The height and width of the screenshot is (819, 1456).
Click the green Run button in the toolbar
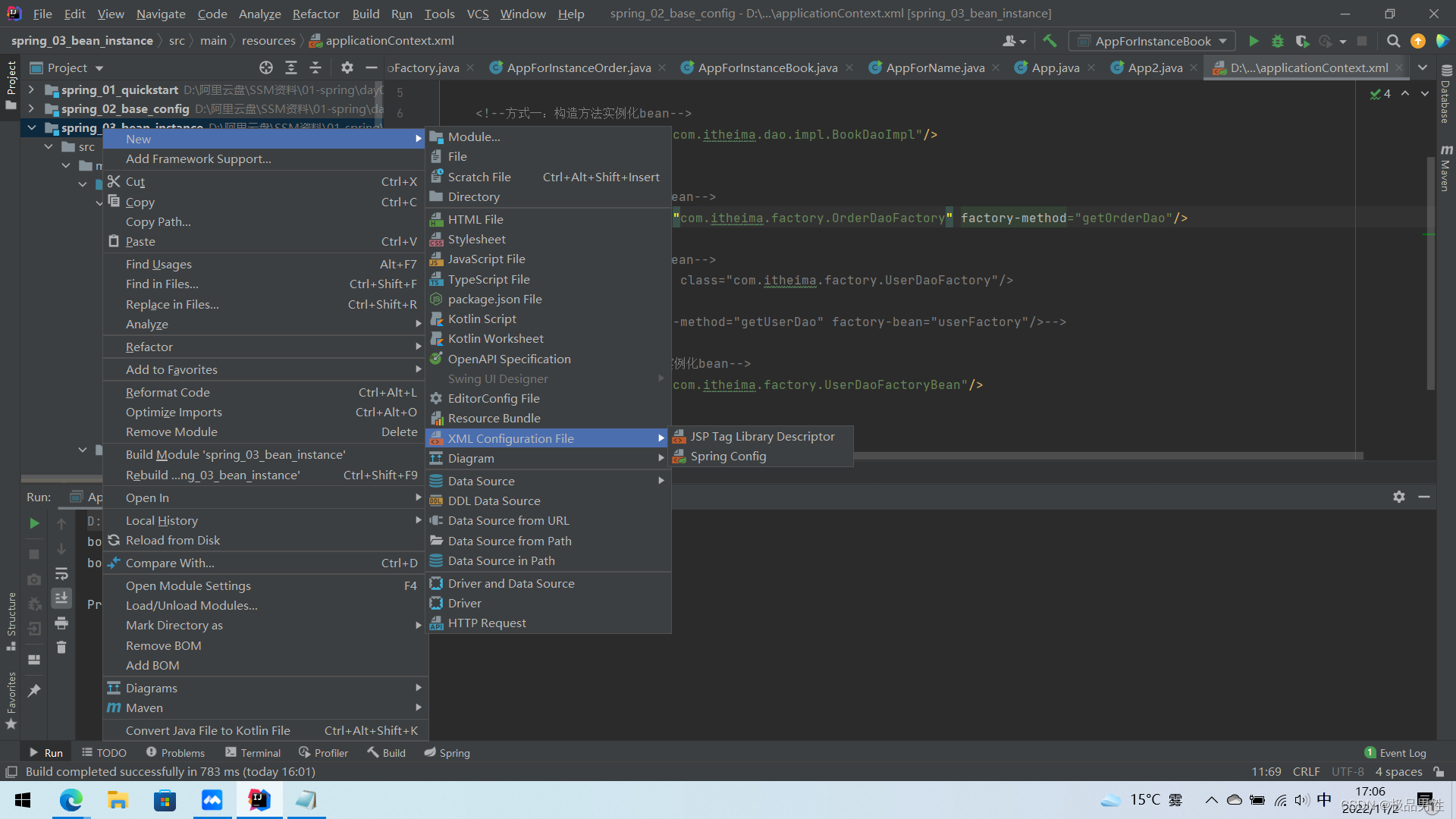click(x=1254, y=41)
